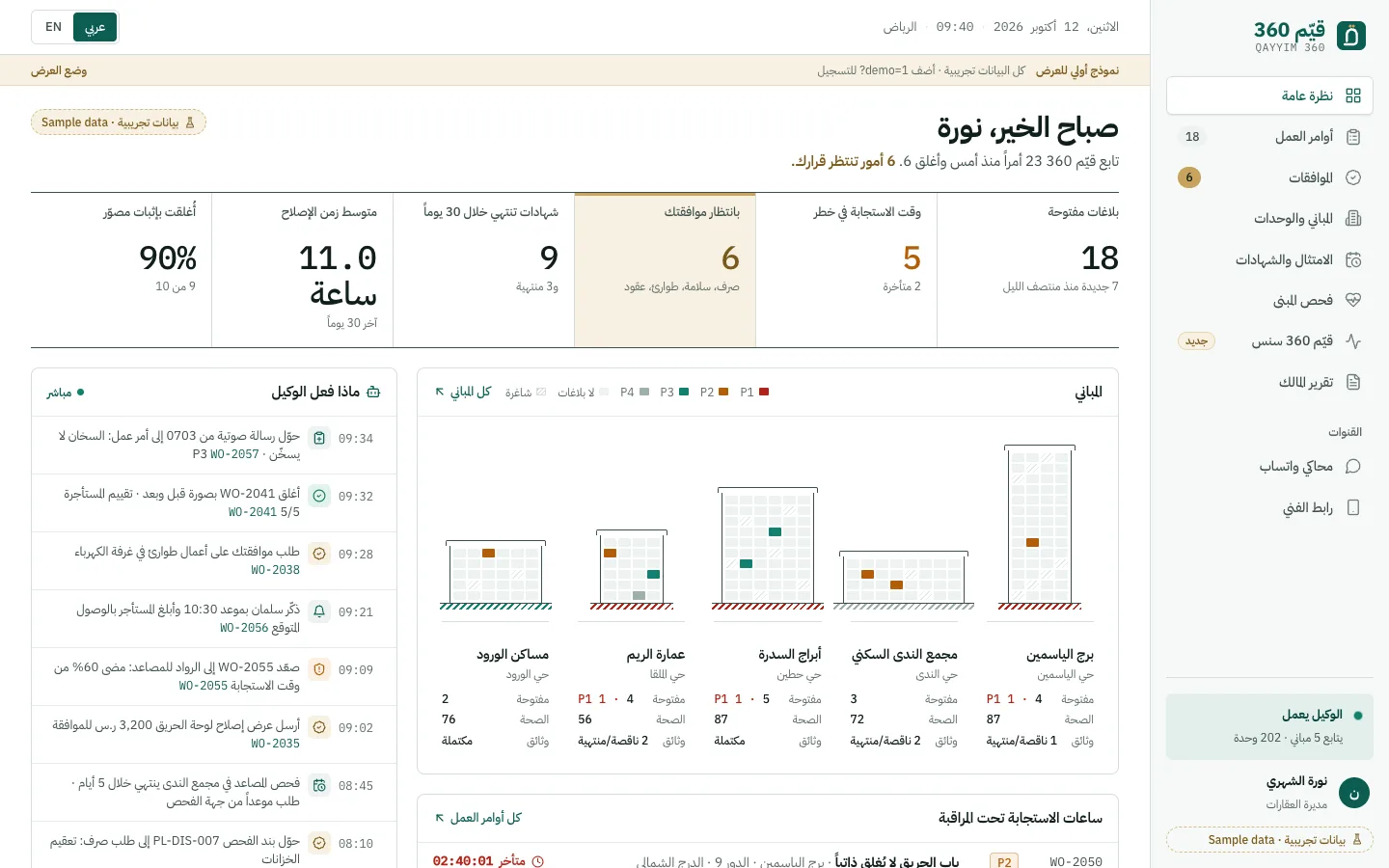Screen dimensions: 1389x868
Task: Toggle the لا بلاغات legend filter
Action: pyautogui.click(x=584, y=393)
